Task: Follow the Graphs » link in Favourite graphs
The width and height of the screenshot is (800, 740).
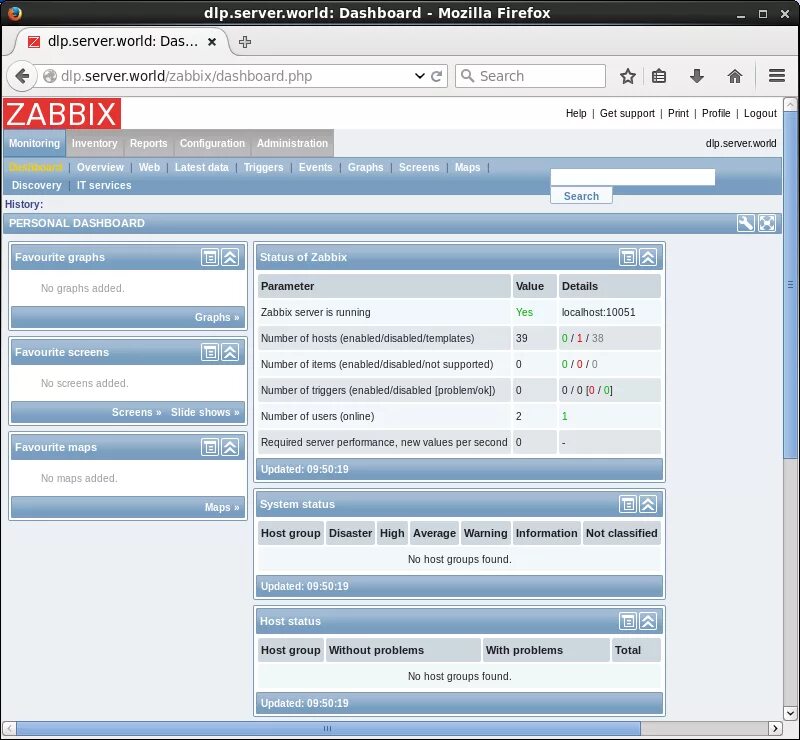Action: 217,317
